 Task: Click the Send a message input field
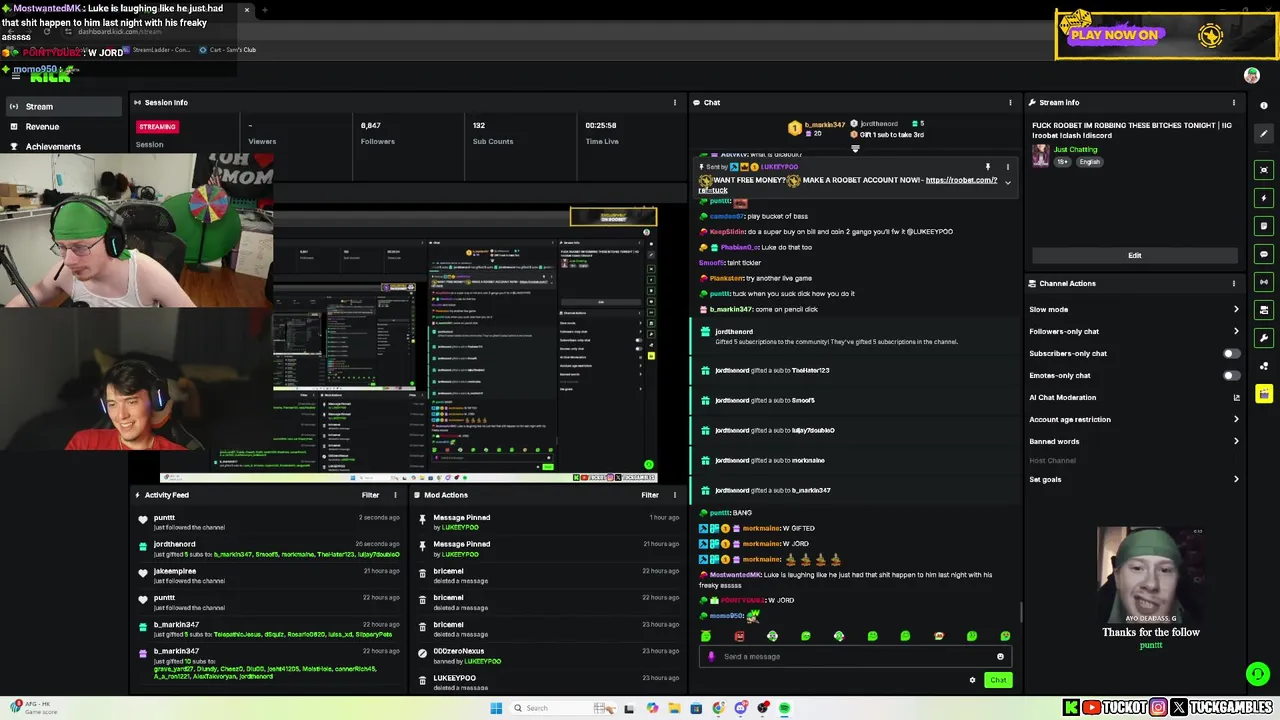pyautogui.click(x=855, y=657)
